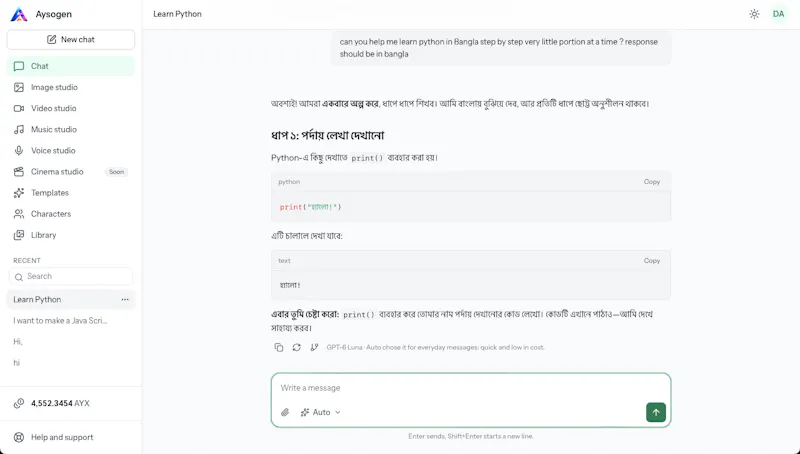Copy the assistant response with copy icon
Image resolution: width=800 pixels, height=454 pixels.
[x=279, y=347]
